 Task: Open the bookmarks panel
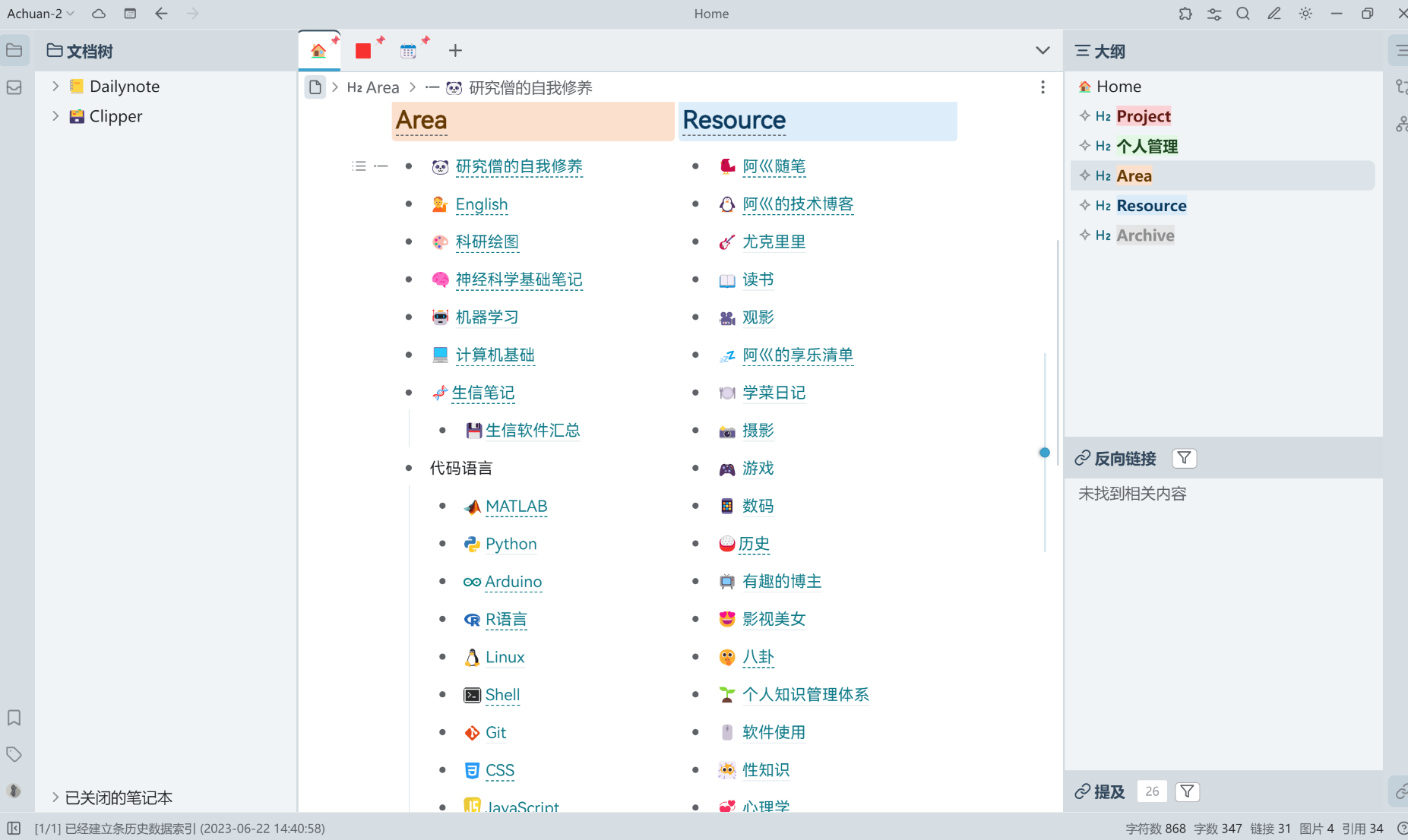[x=14, y=717]
